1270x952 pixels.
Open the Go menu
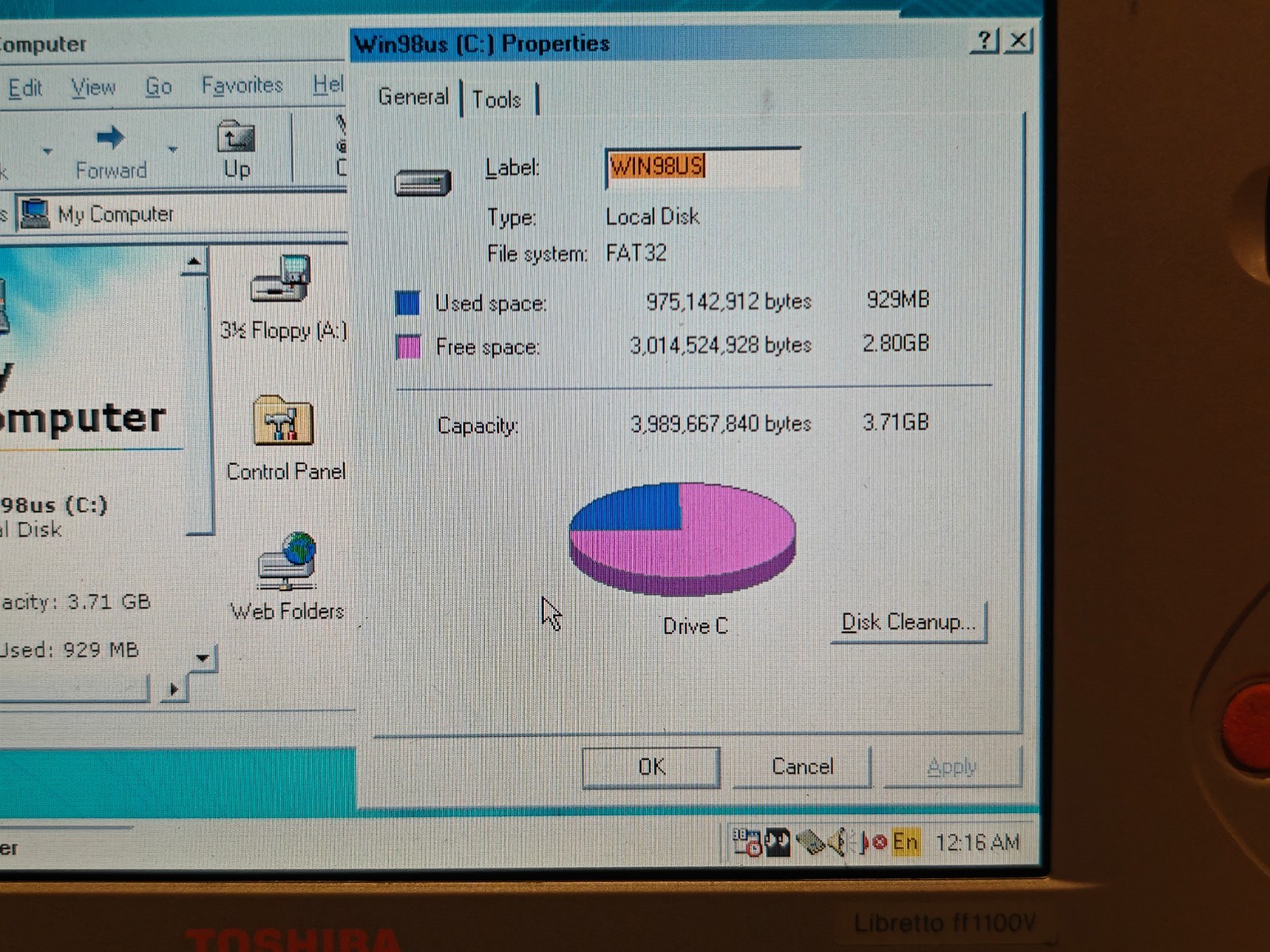coord(159,86)
